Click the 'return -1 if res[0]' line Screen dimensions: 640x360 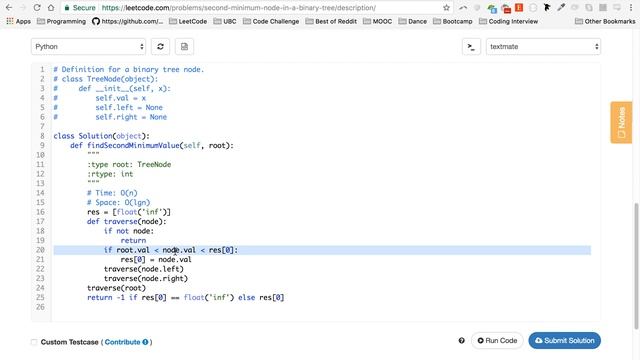[186, 298]
